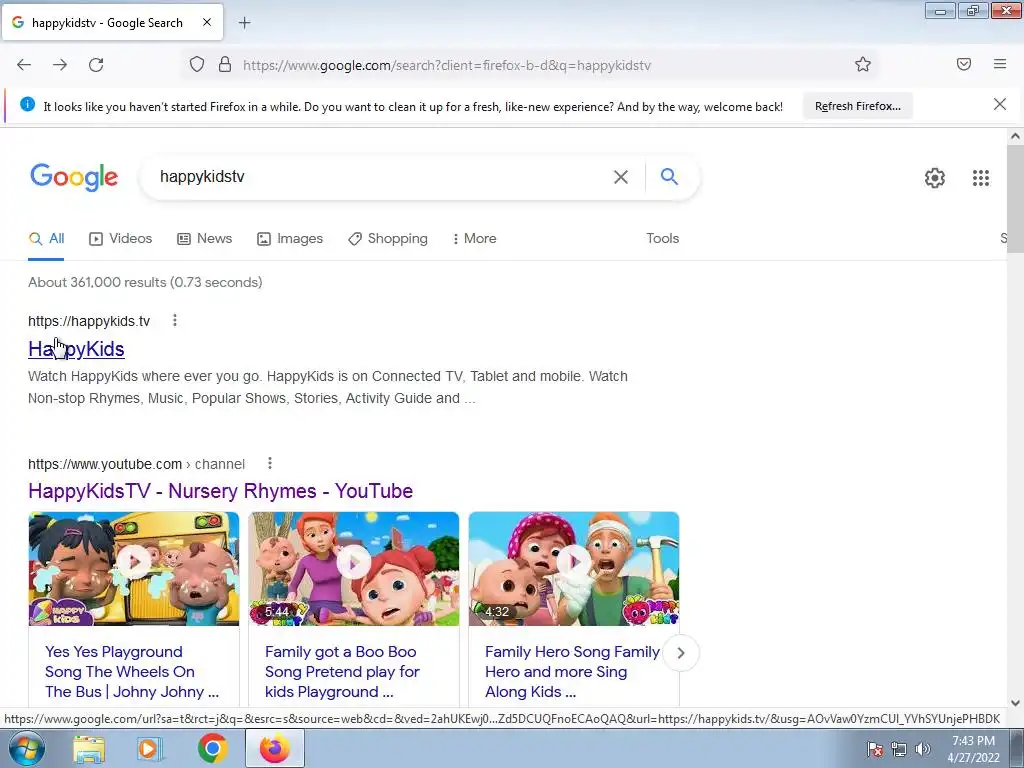1024x768 pixels.
Task: Open a new browser tab
Action: (x=244, y=23)
